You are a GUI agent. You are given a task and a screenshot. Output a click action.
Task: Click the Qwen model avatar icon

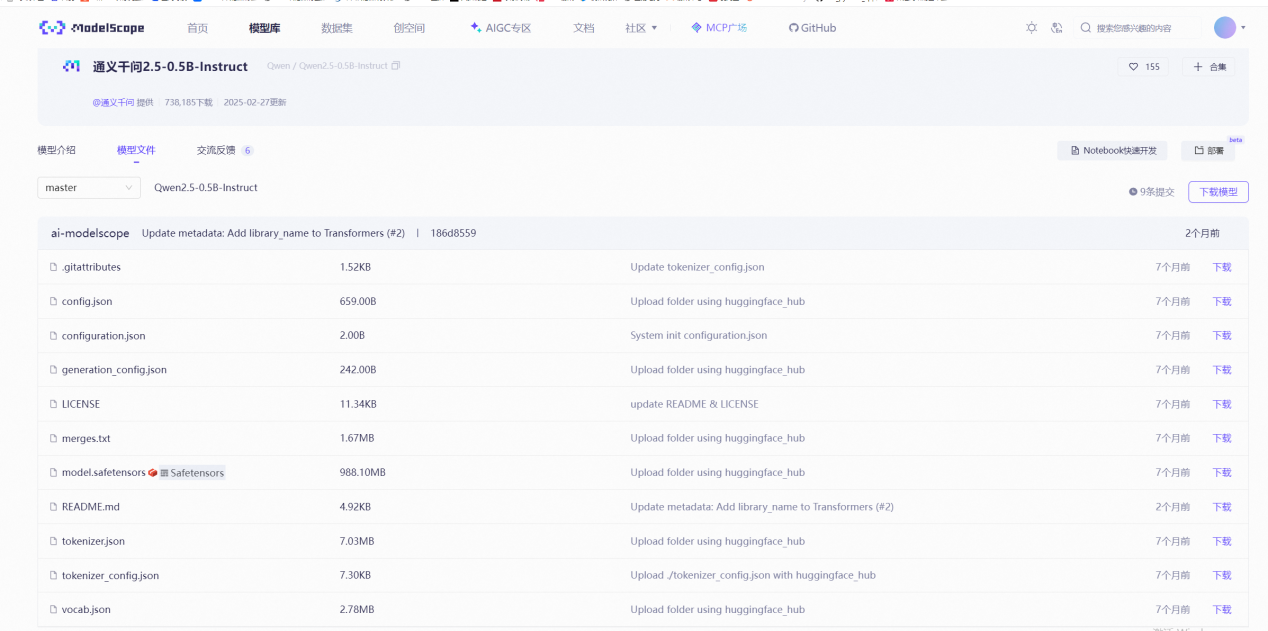click(x=71, y=66)
